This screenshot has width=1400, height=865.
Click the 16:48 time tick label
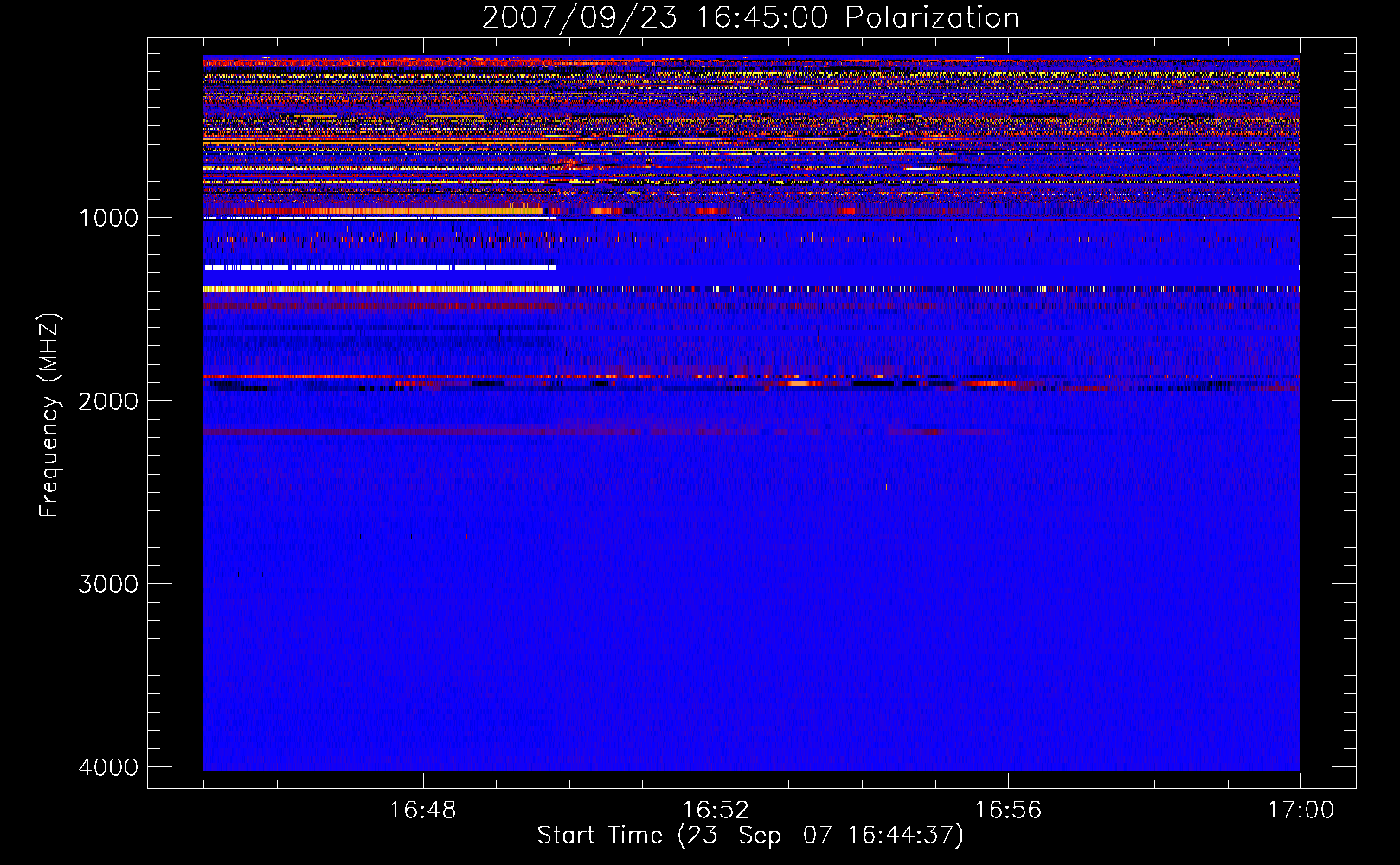pyautogui.click(x=423, y=811)
